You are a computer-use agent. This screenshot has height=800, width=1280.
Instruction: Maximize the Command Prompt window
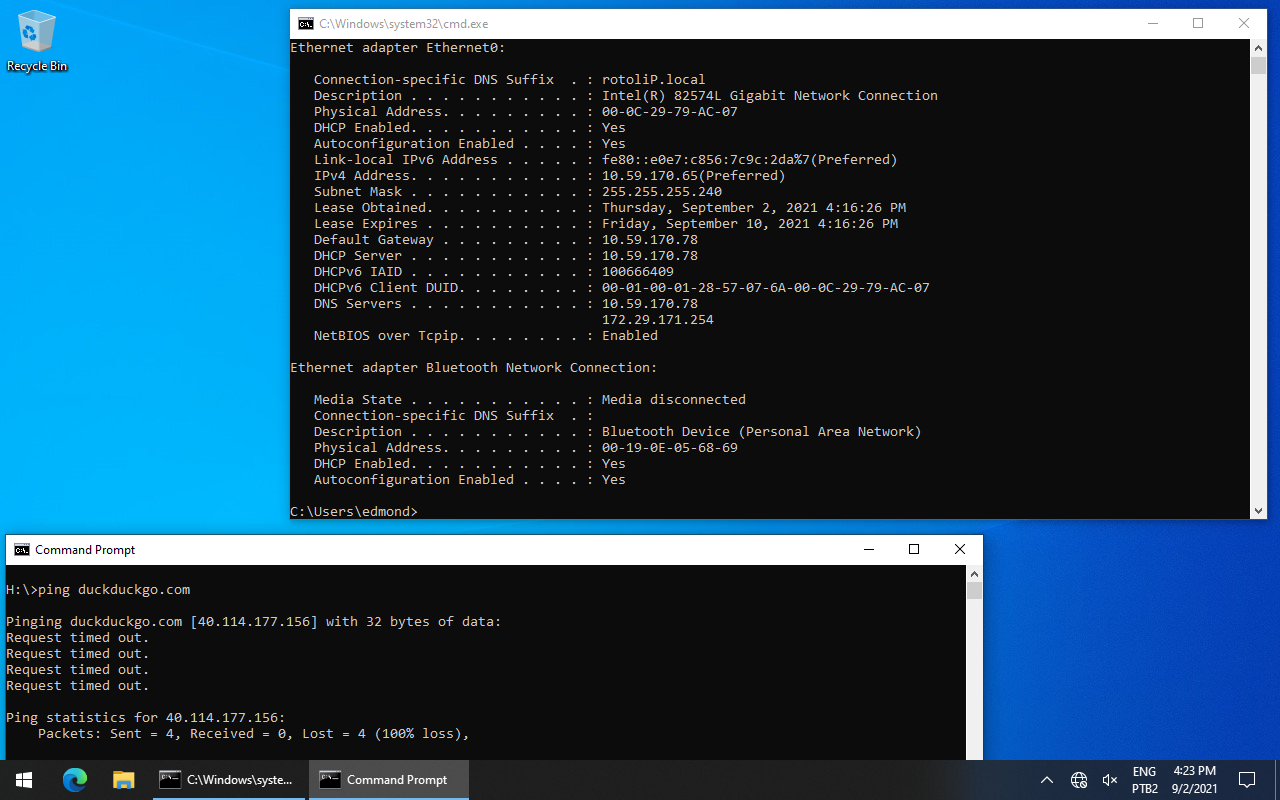pyautogui.click(x=913, y=549)
